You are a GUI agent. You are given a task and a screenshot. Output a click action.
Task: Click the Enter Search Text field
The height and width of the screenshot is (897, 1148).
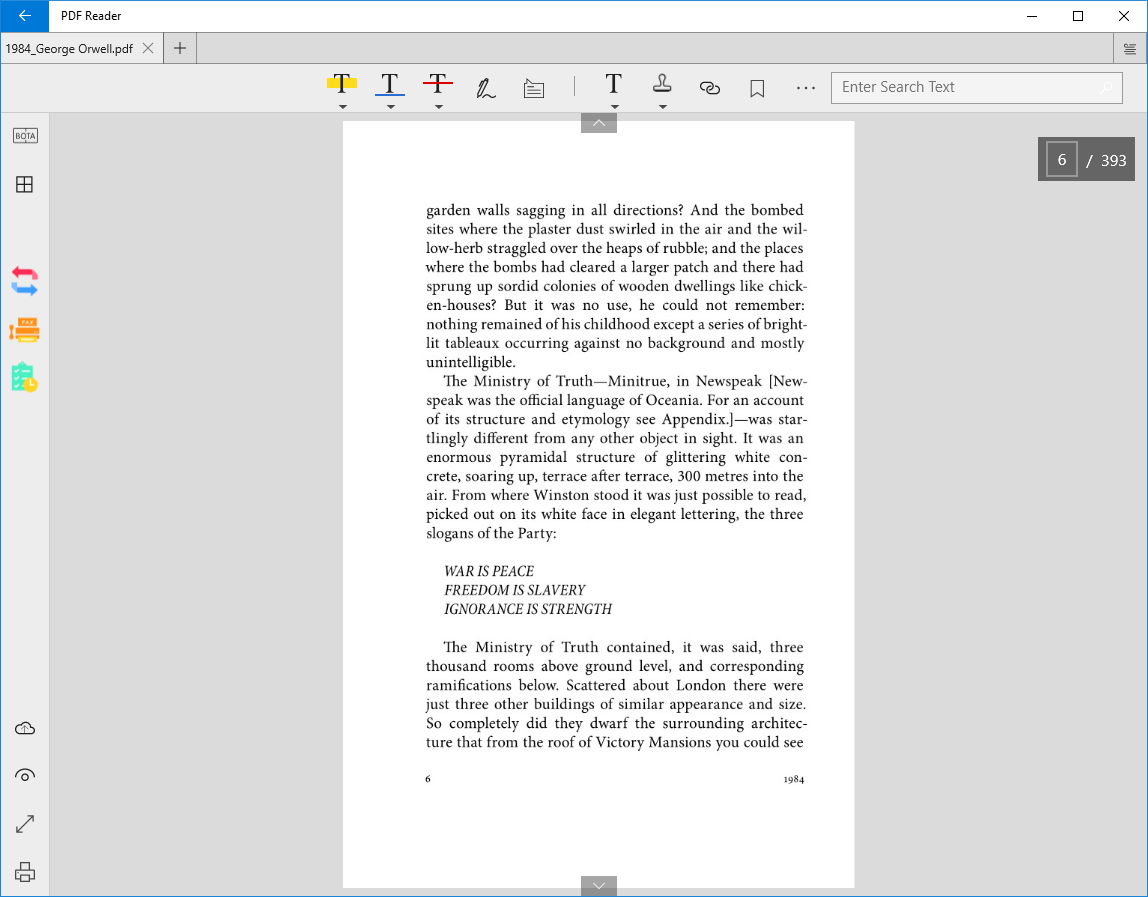(x=977, y=88)
